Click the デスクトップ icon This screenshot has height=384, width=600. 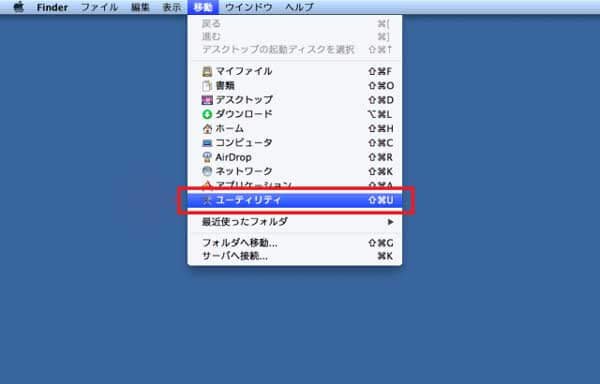pyautogui.click(x=207, y=100)
